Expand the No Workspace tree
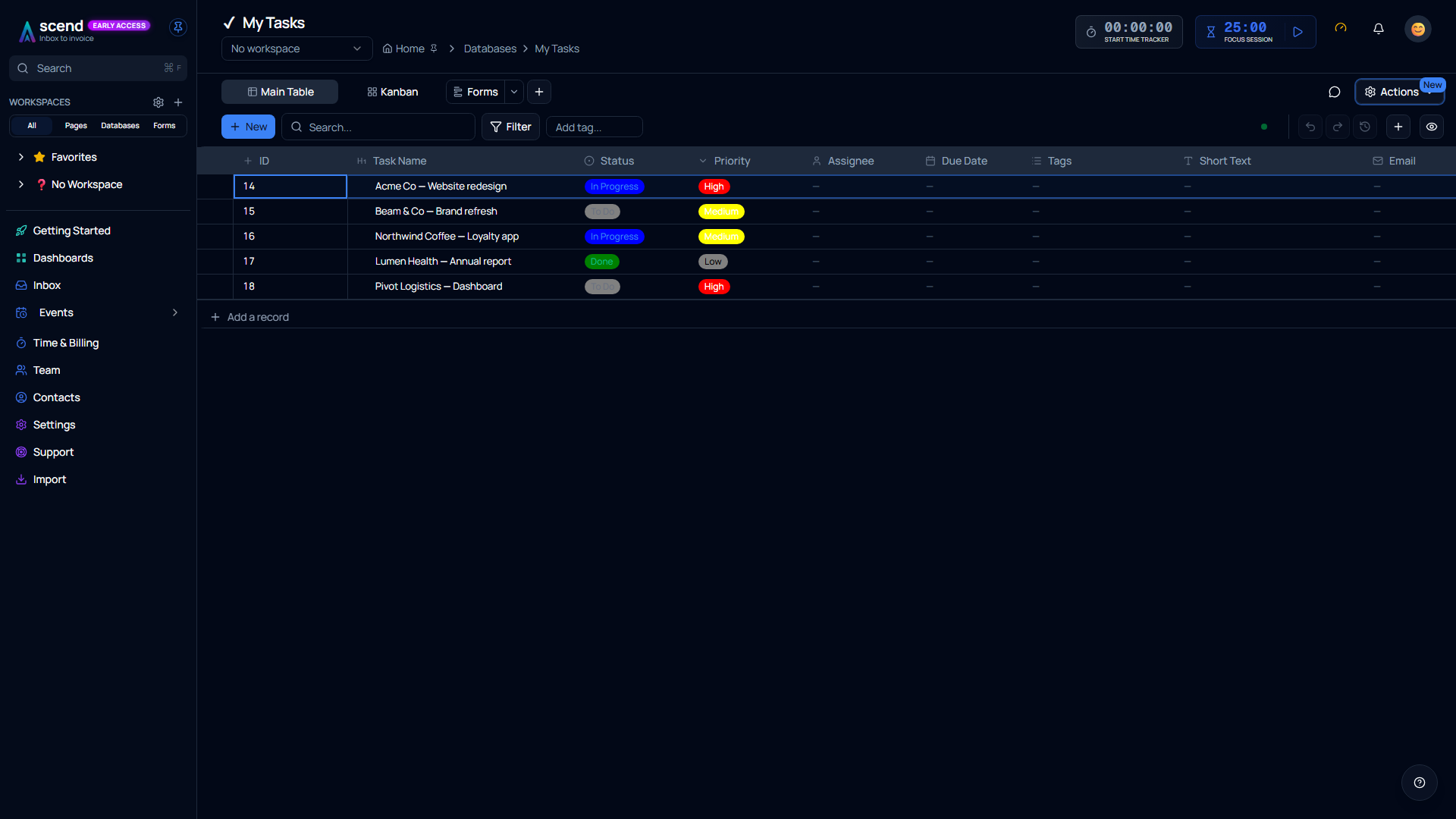This screenshot has height=819, width=1456. (x=21, y=184)
